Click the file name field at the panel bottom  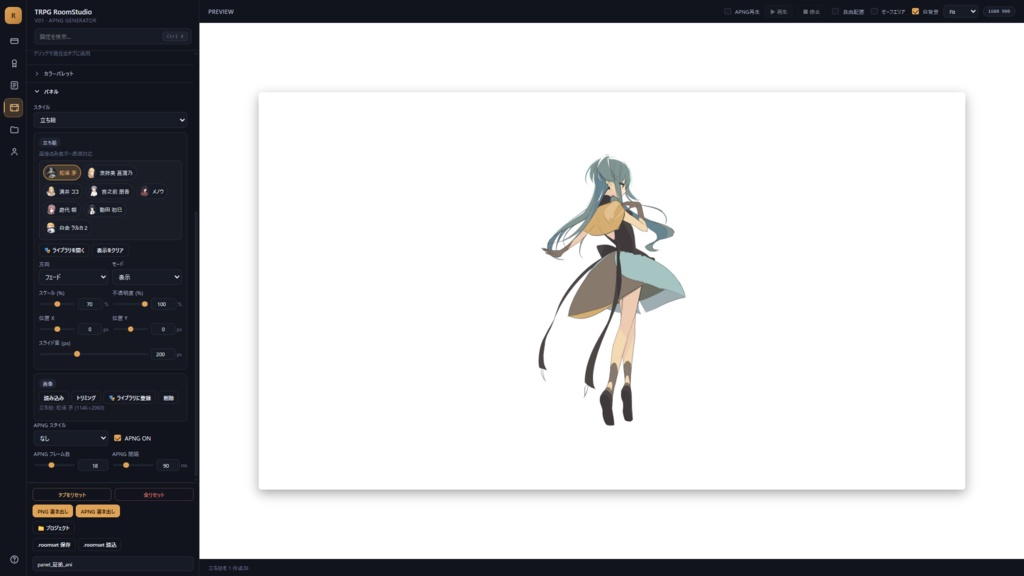[112, 564]
